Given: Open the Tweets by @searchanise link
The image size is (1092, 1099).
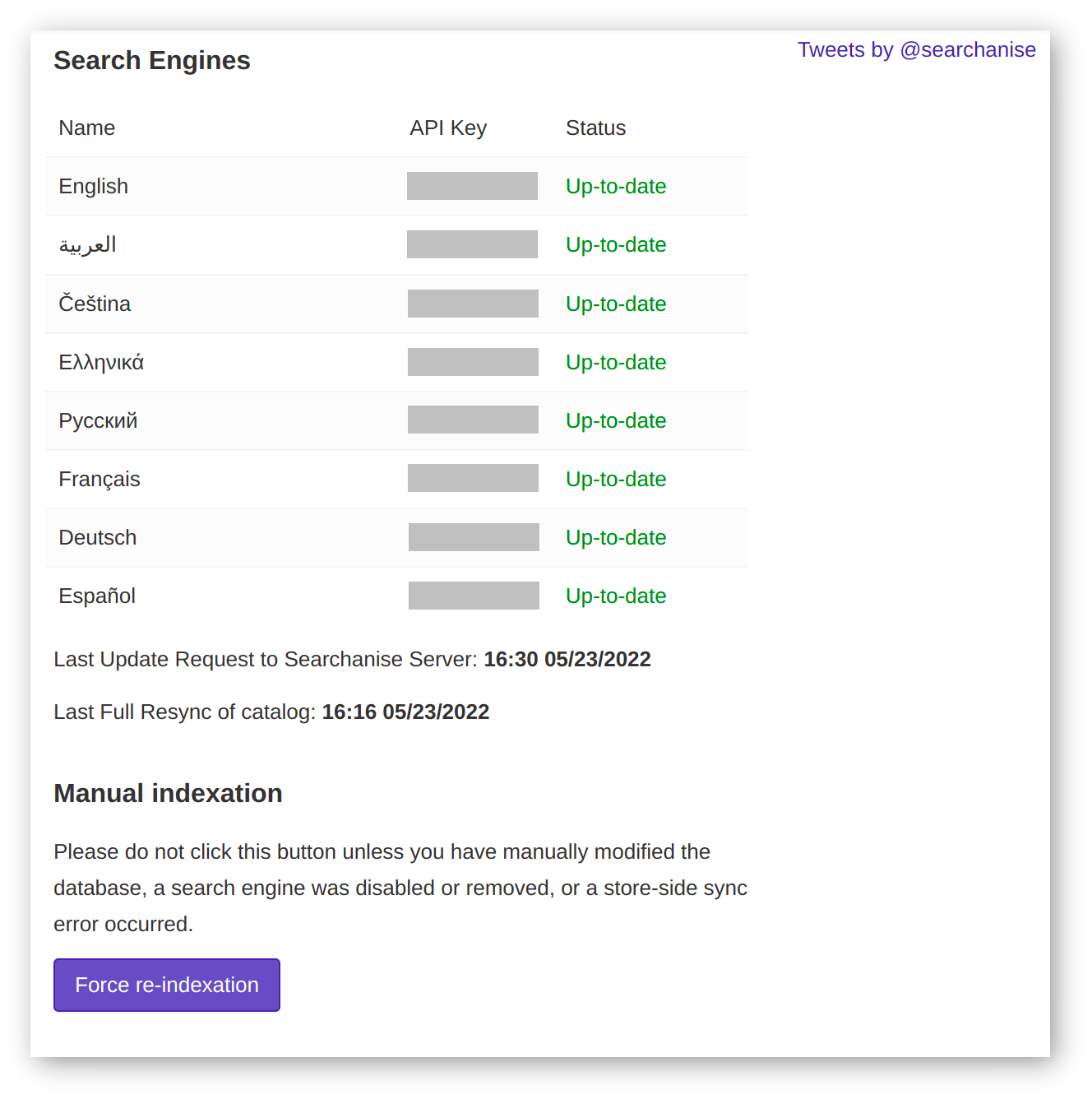Looking at the screenshot, I should pyautogui.click(x=916, y=50).
